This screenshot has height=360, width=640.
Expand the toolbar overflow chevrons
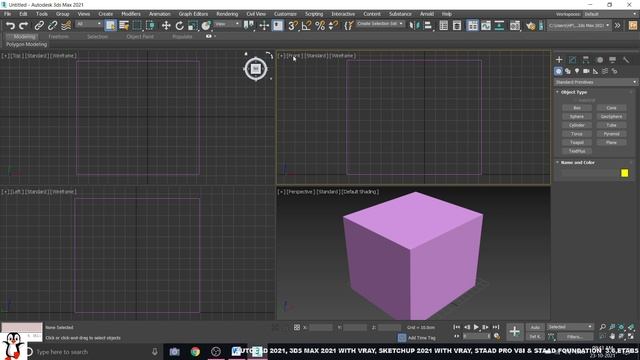click(618, 25)
